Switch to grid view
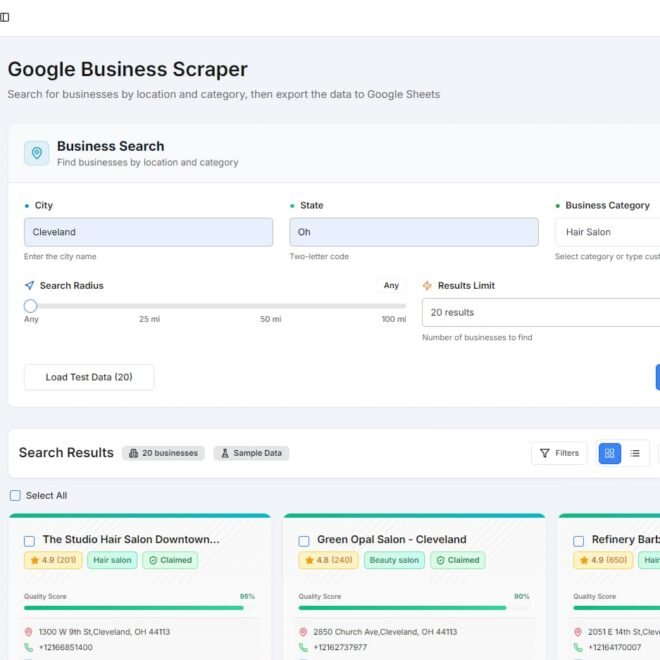Viewport: 660px width, 660px height. click(609, 453)
